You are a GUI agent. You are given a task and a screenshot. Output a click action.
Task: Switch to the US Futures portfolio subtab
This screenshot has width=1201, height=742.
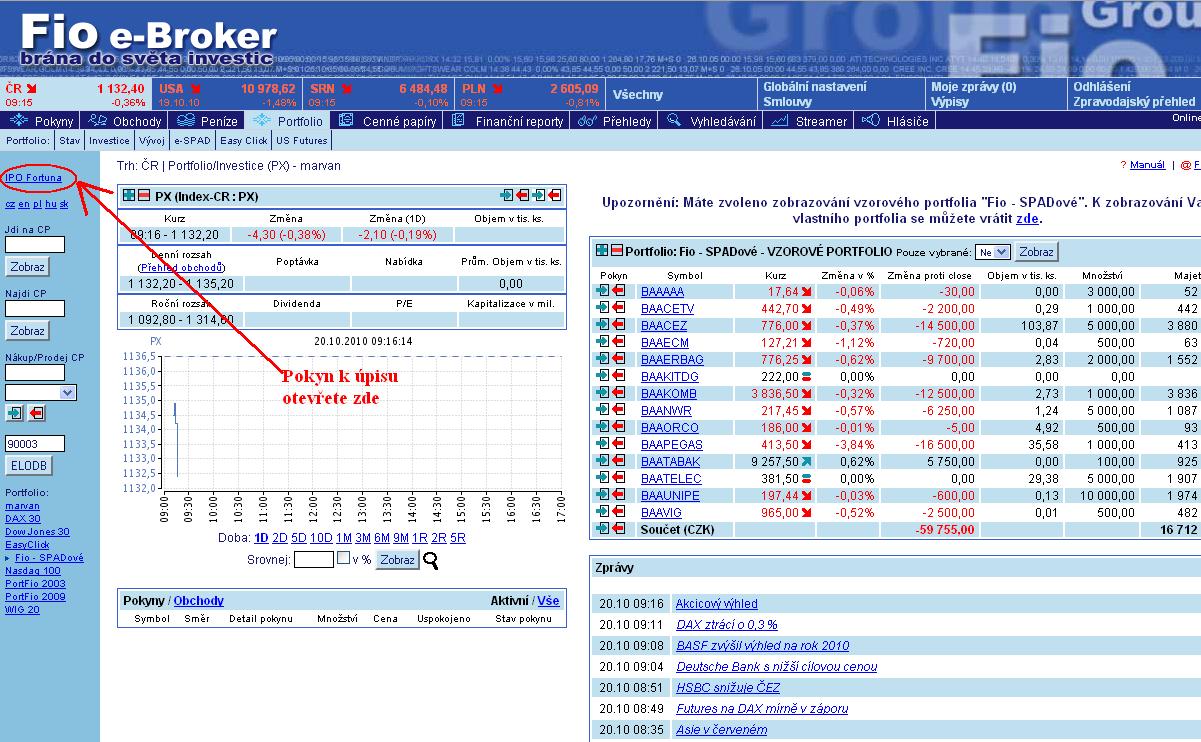point(302,141)
